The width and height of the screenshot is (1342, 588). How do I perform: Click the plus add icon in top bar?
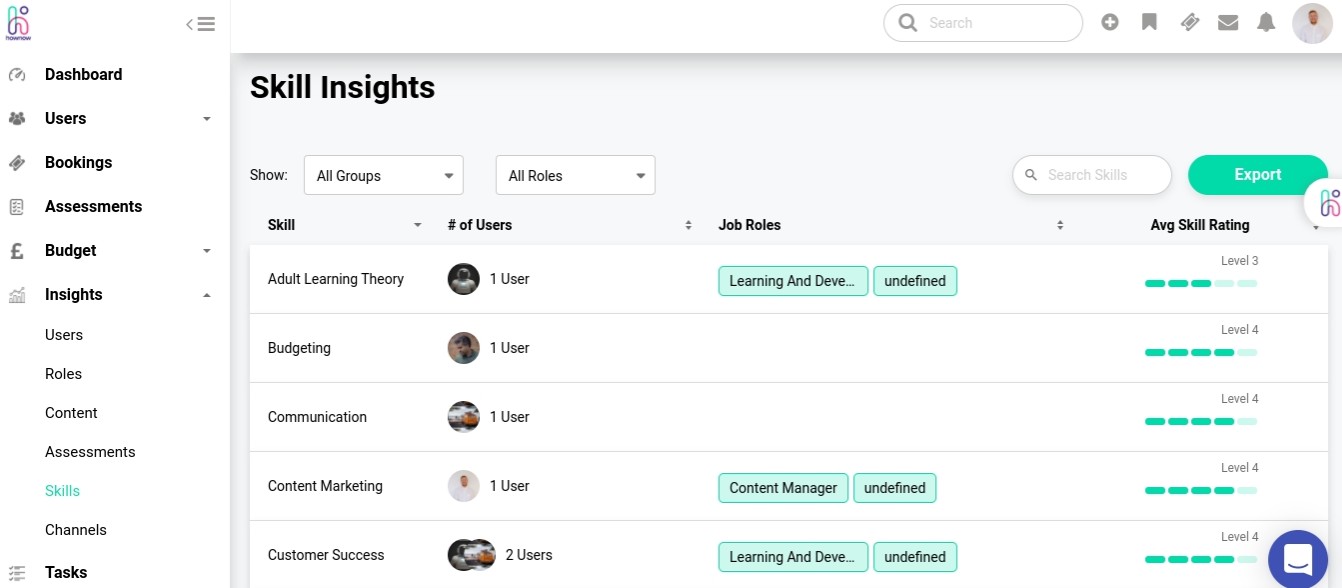click(1110, 22)
